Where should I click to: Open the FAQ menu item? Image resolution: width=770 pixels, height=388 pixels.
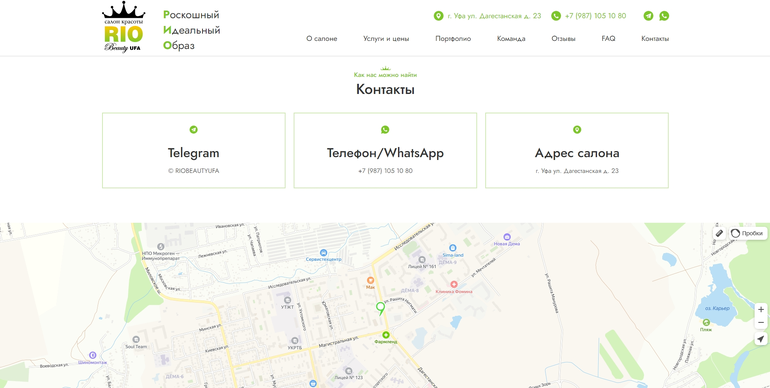[x=608, y=39]
